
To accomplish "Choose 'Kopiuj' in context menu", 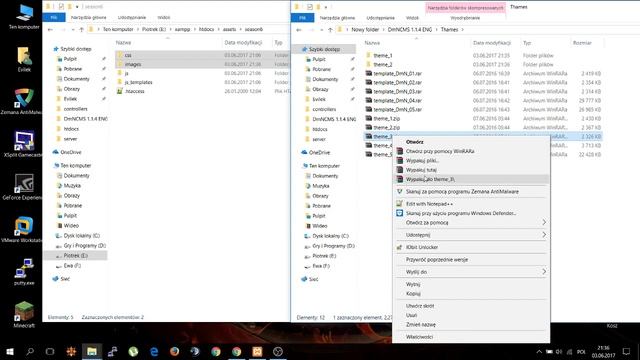I will click(471, 293).
